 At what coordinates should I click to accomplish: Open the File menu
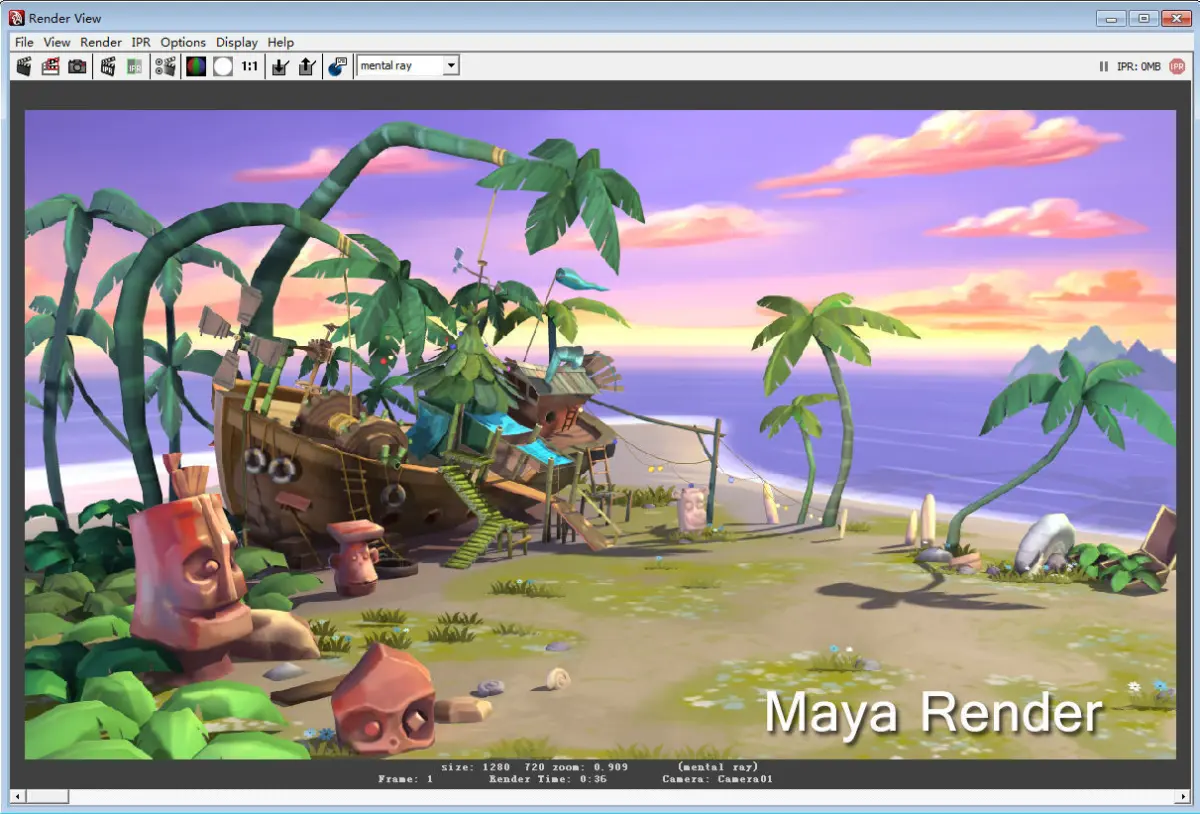tap(24, 42)
